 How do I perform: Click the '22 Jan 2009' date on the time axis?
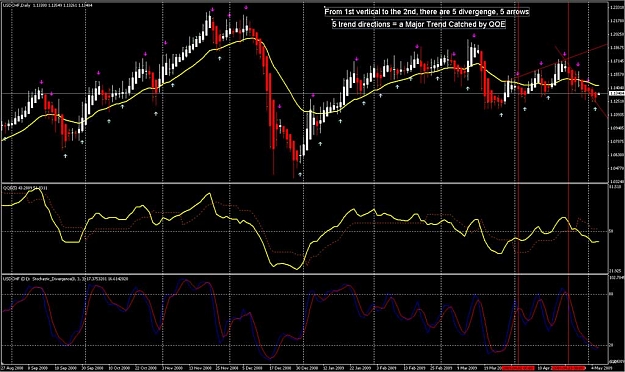361,368
